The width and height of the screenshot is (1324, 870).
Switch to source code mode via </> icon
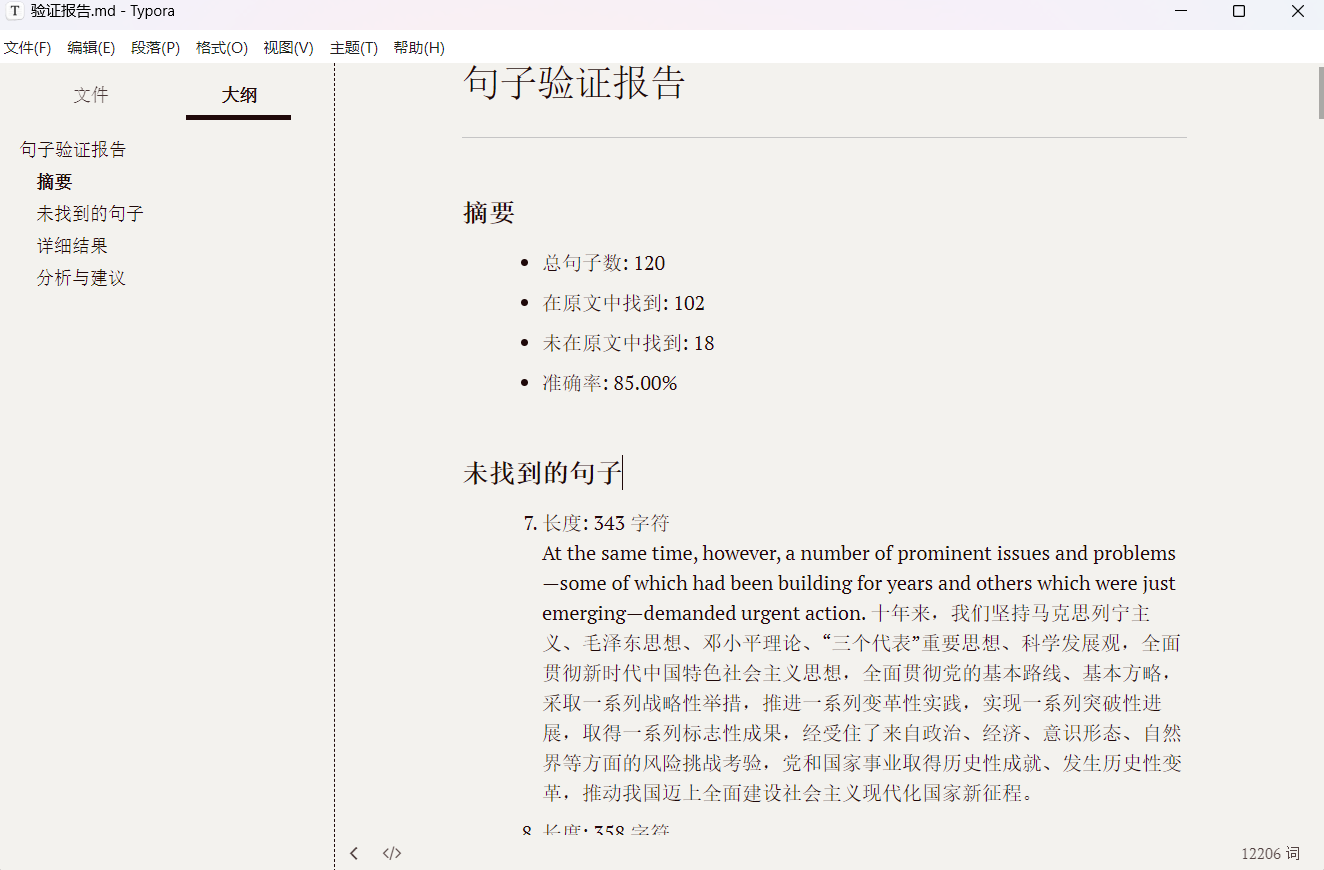pyautogui.click(x=391, y=852)
